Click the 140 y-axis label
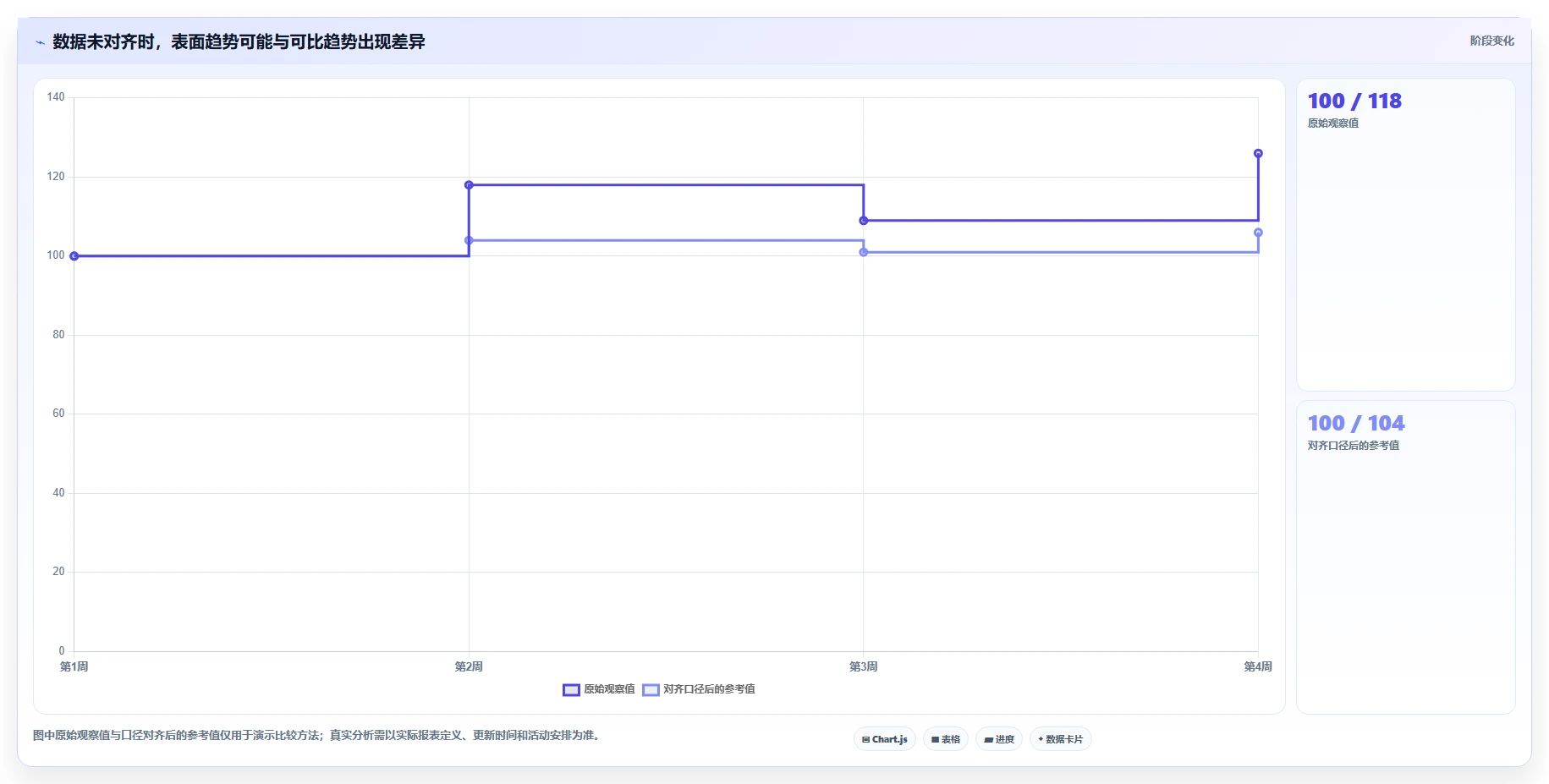The image size is (1549, 784). [x=56, y=97]
